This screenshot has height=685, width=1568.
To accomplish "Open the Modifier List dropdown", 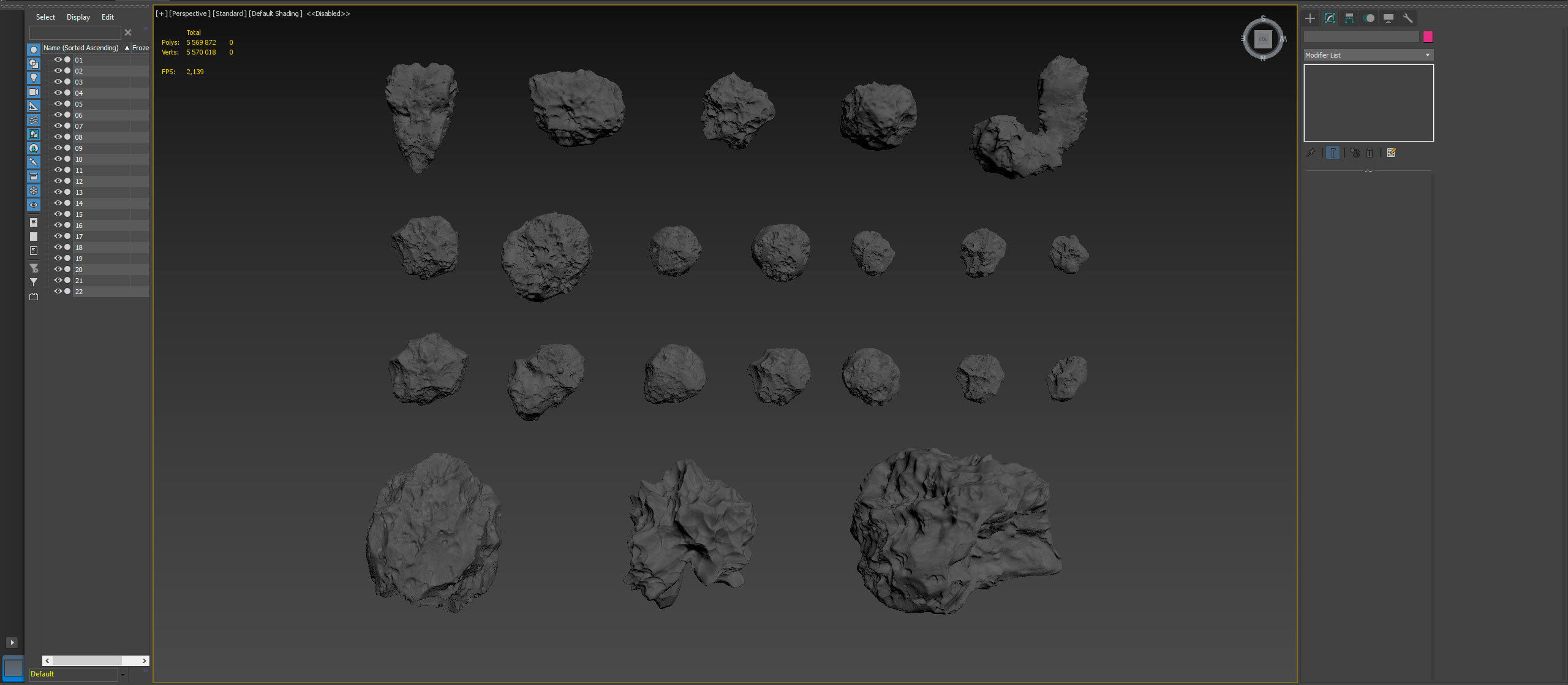I will coord(1368,55).
